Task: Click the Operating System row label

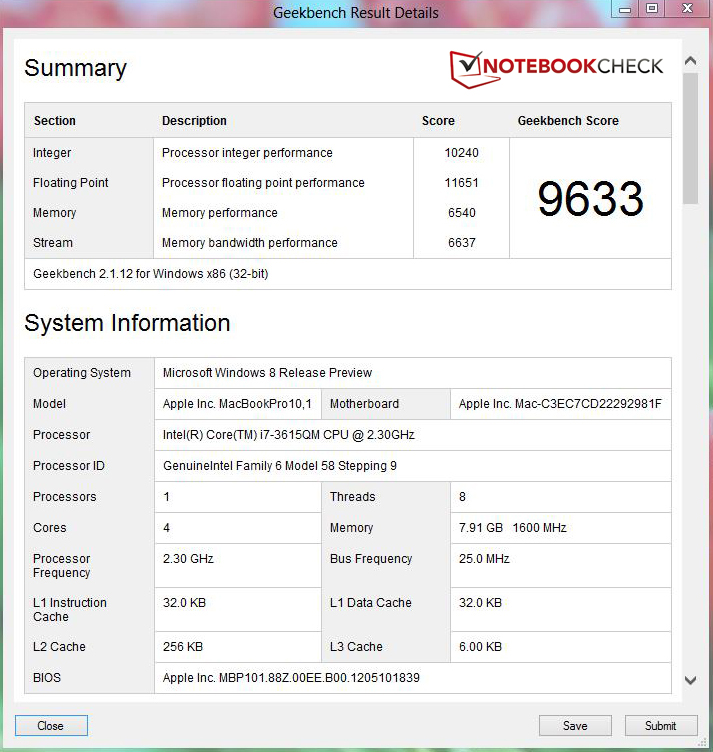Action: click(82, 373)
